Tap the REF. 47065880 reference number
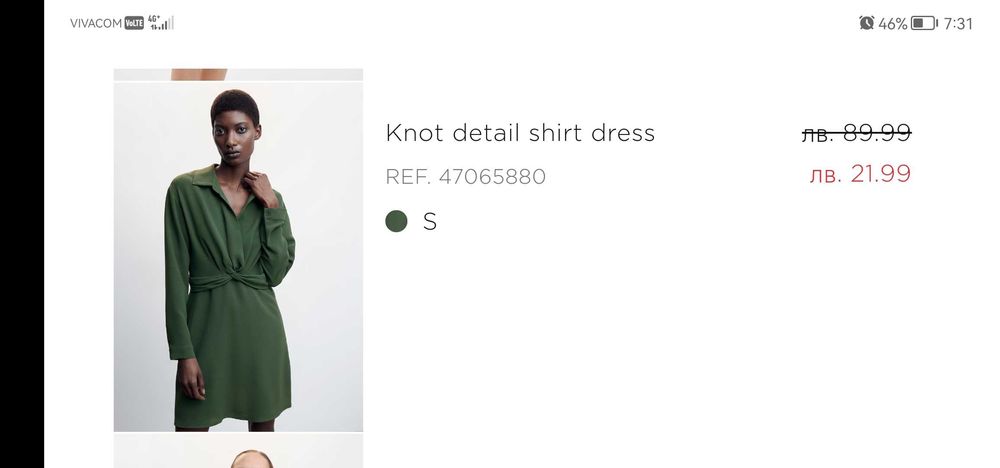The image size is (1000, 468). (x=466, y=177)
